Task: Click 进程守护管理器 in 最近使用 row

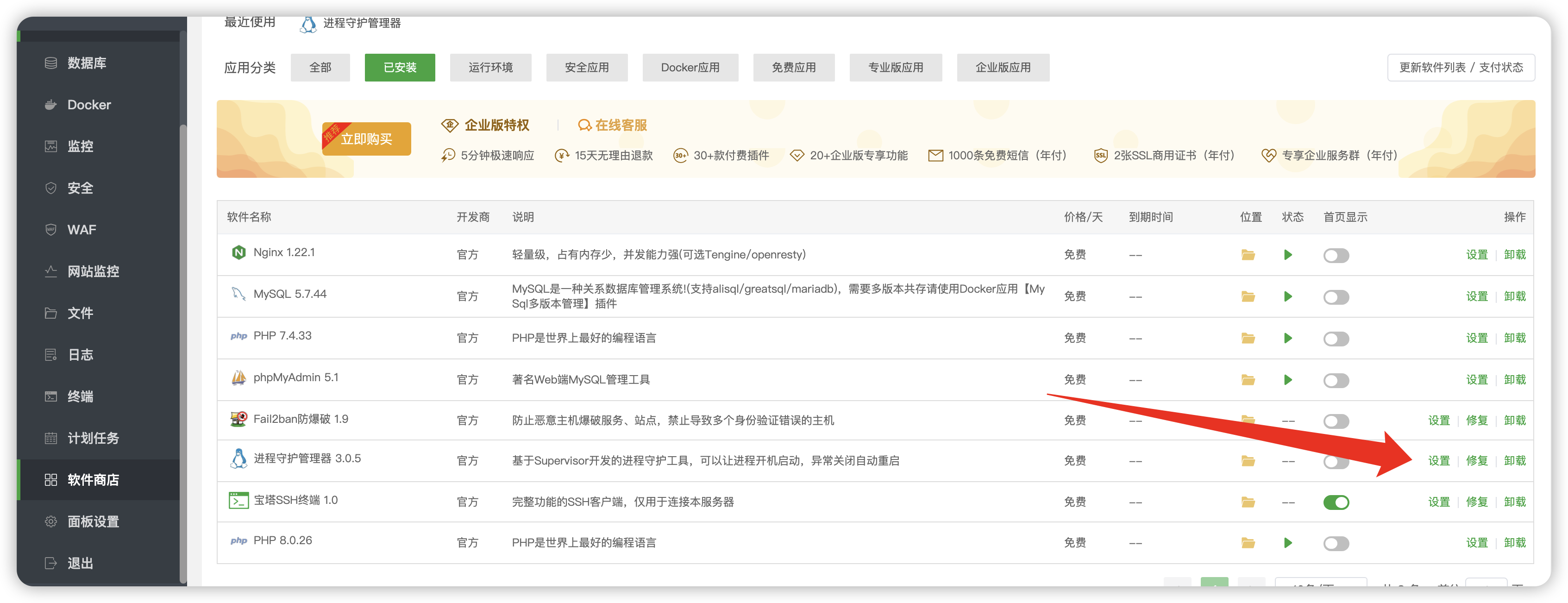Action: click(362, 24)
